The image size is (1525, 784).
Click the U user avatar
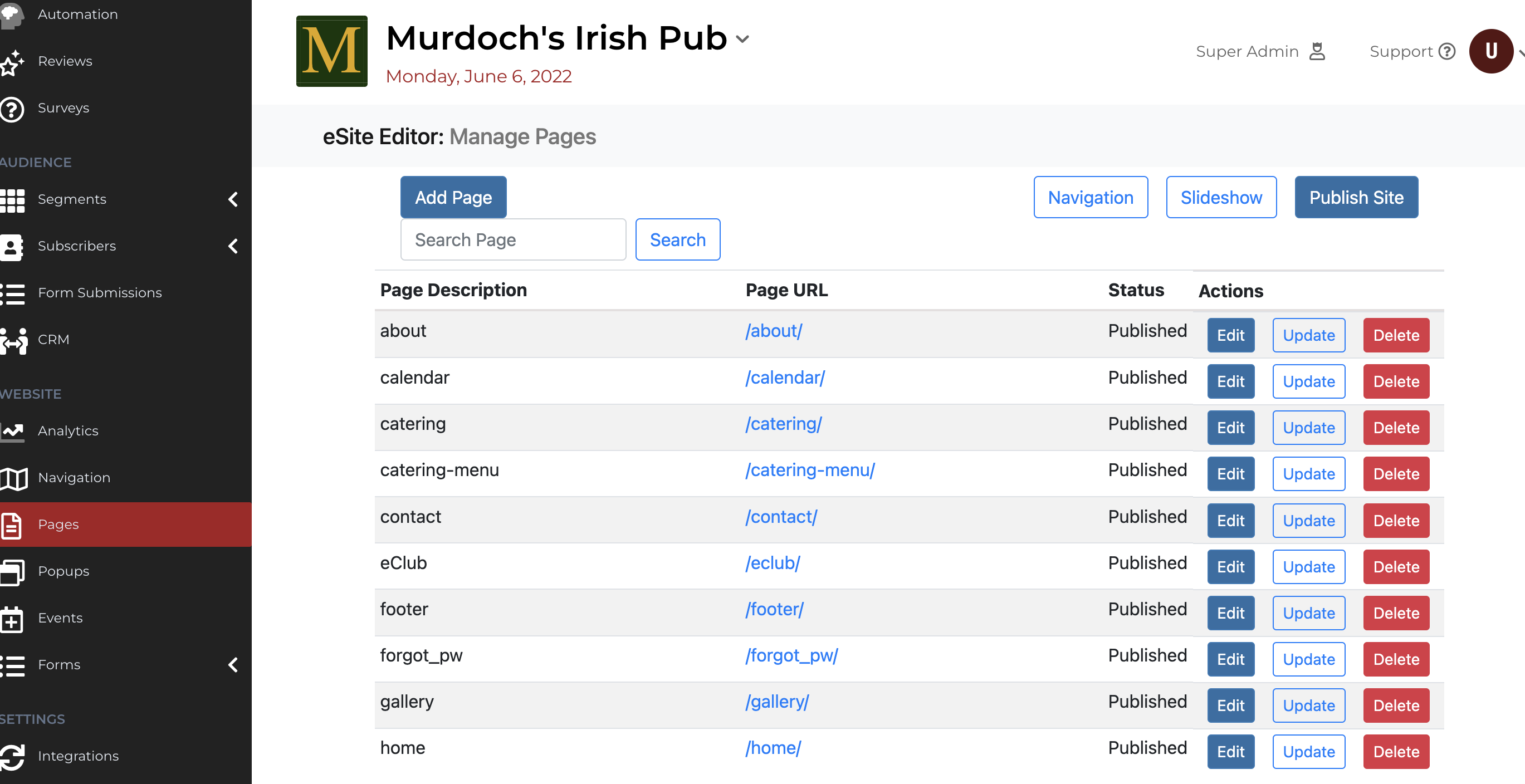point(1490,51)
